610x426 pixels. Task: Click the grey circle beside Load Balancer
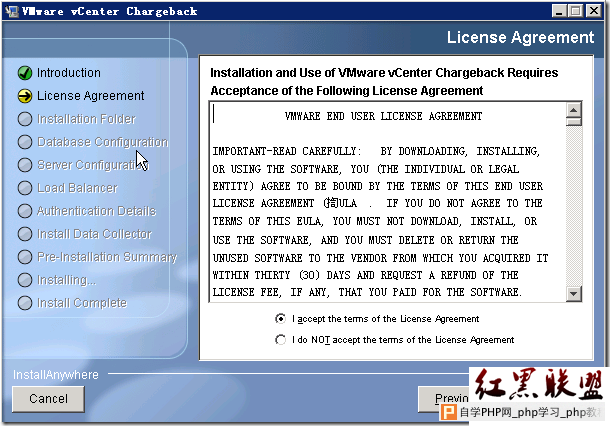(x=25, y=188)
